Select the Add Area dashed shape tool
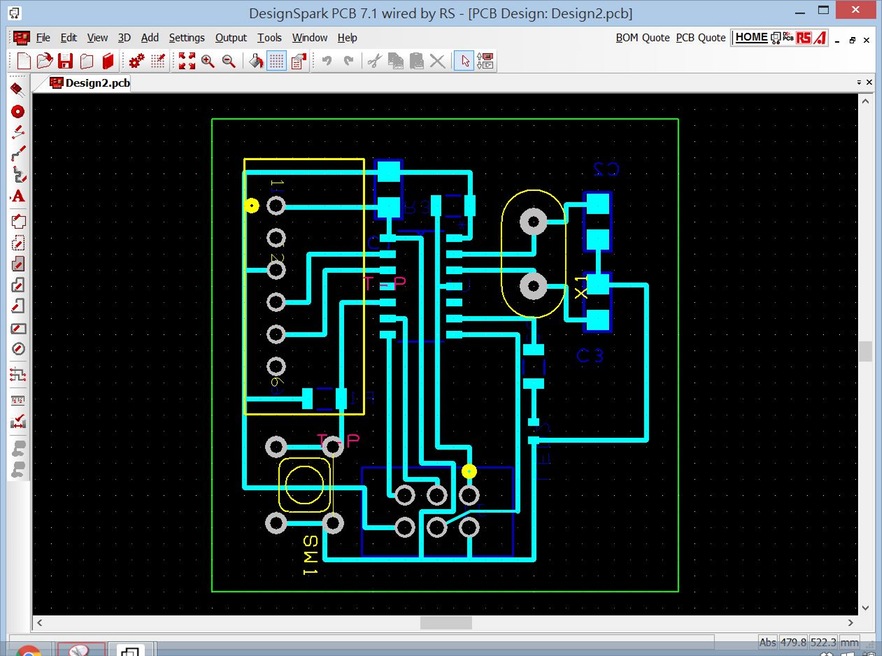The width and height of the screenshot is (882, 656). (x=17, y=242)
